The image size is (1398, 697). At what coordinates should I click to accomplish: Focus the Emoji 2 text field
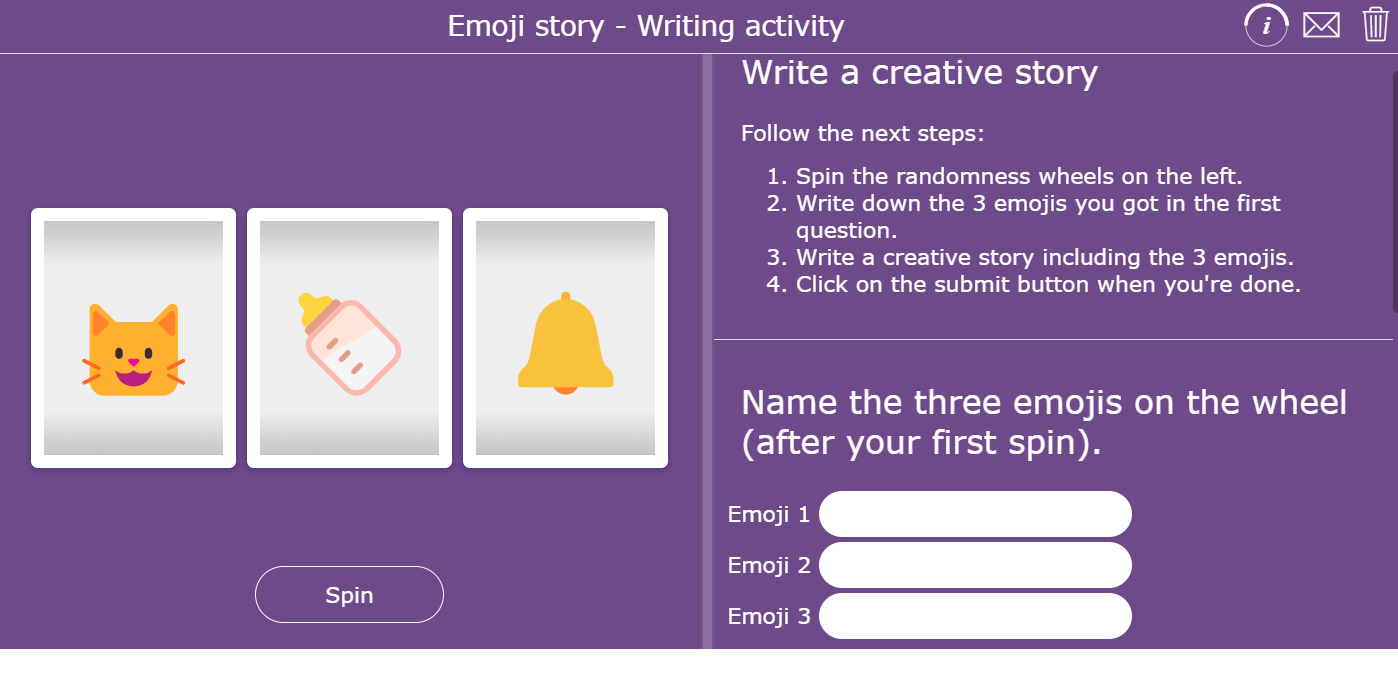[x=975, y=565]
